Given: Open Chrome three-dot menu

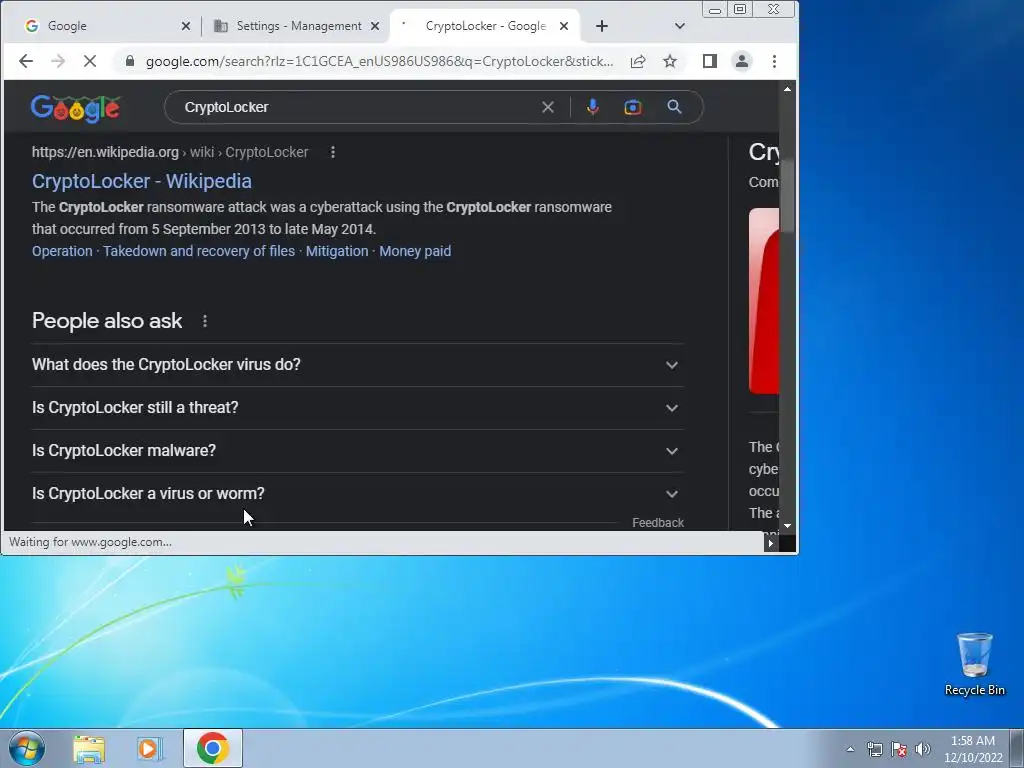Looking at the screenshot, I should tap(774, 61).
